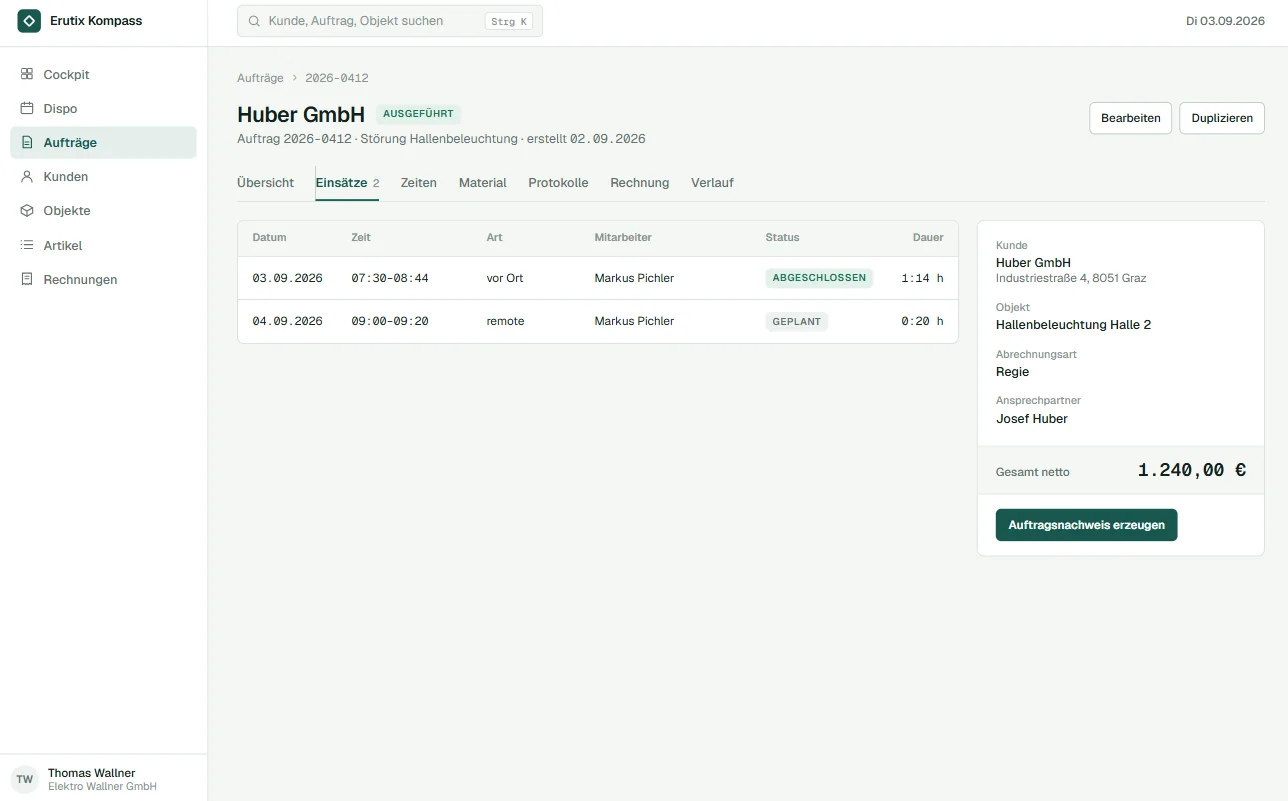This screenshot has height=801, width=1288.
Task: Open Rechnungen in the sidebar
Action: pos(103,279)
